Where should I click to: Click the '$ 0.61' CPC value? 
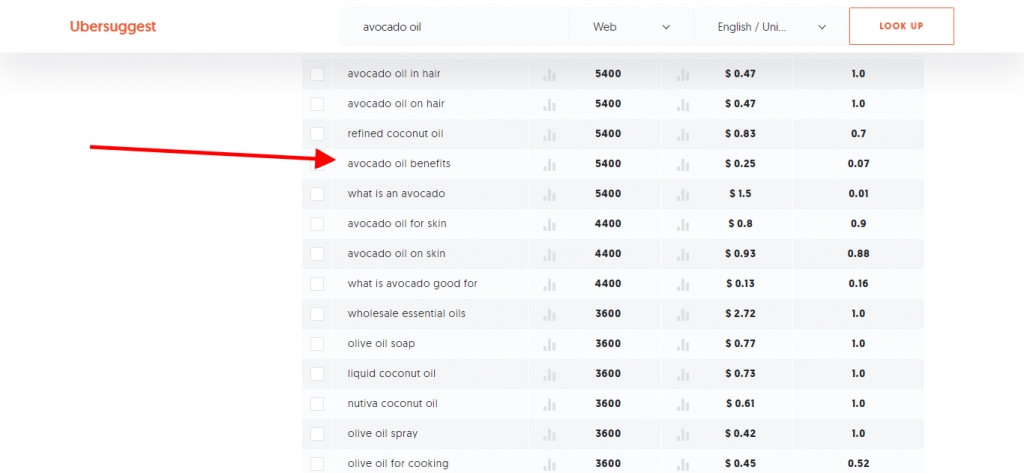740,404
